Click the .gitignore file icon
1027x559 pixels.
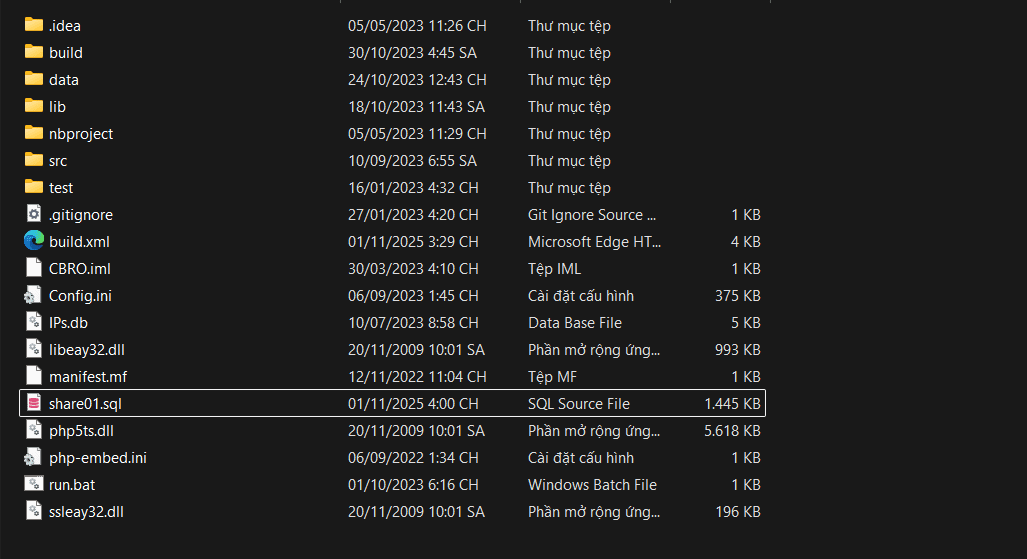tap(33, 214)
